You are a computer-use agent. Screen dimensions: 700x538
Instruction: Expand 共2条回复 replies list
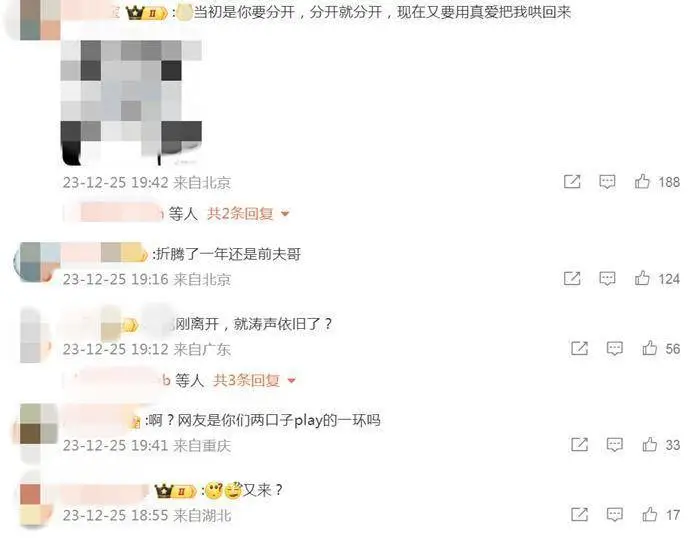(x=248, y=214)
